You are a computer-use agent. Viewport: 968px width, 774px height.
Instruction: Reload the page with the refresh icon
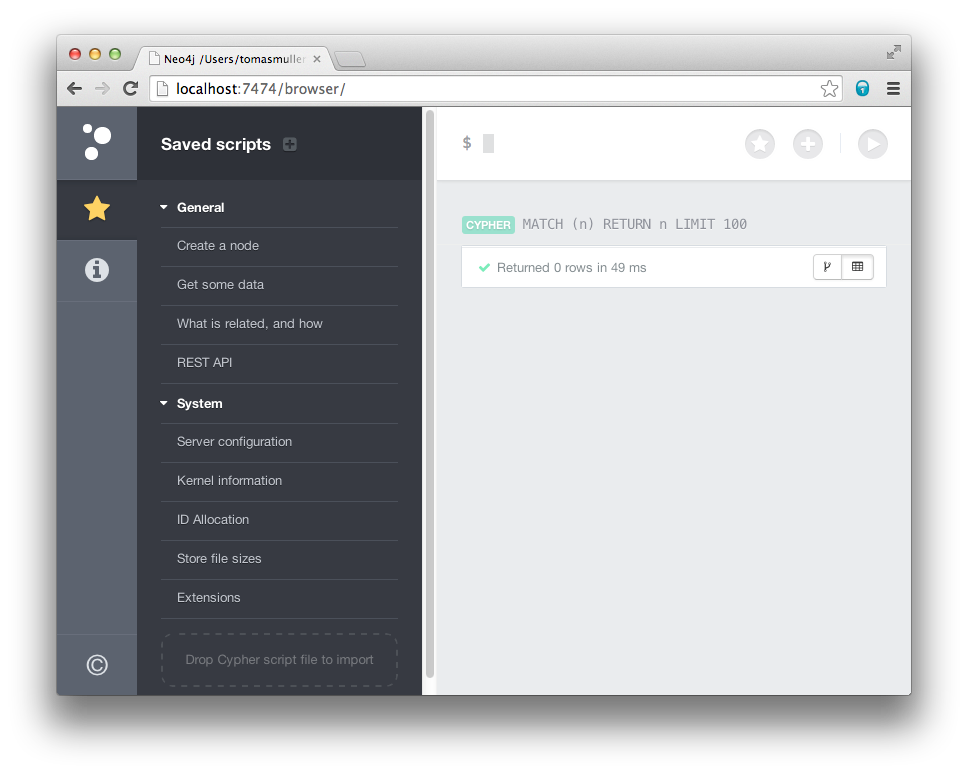(130, 89)
